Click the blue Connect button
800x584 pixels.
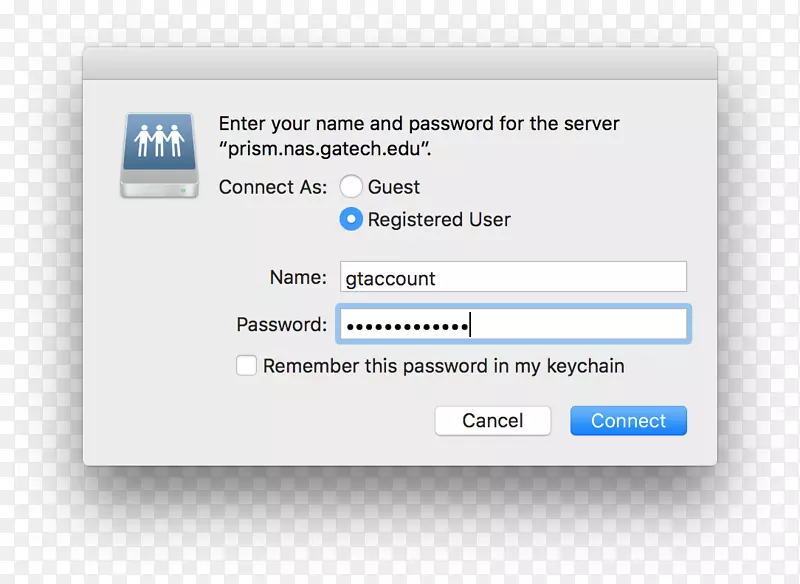coord(628,421)
